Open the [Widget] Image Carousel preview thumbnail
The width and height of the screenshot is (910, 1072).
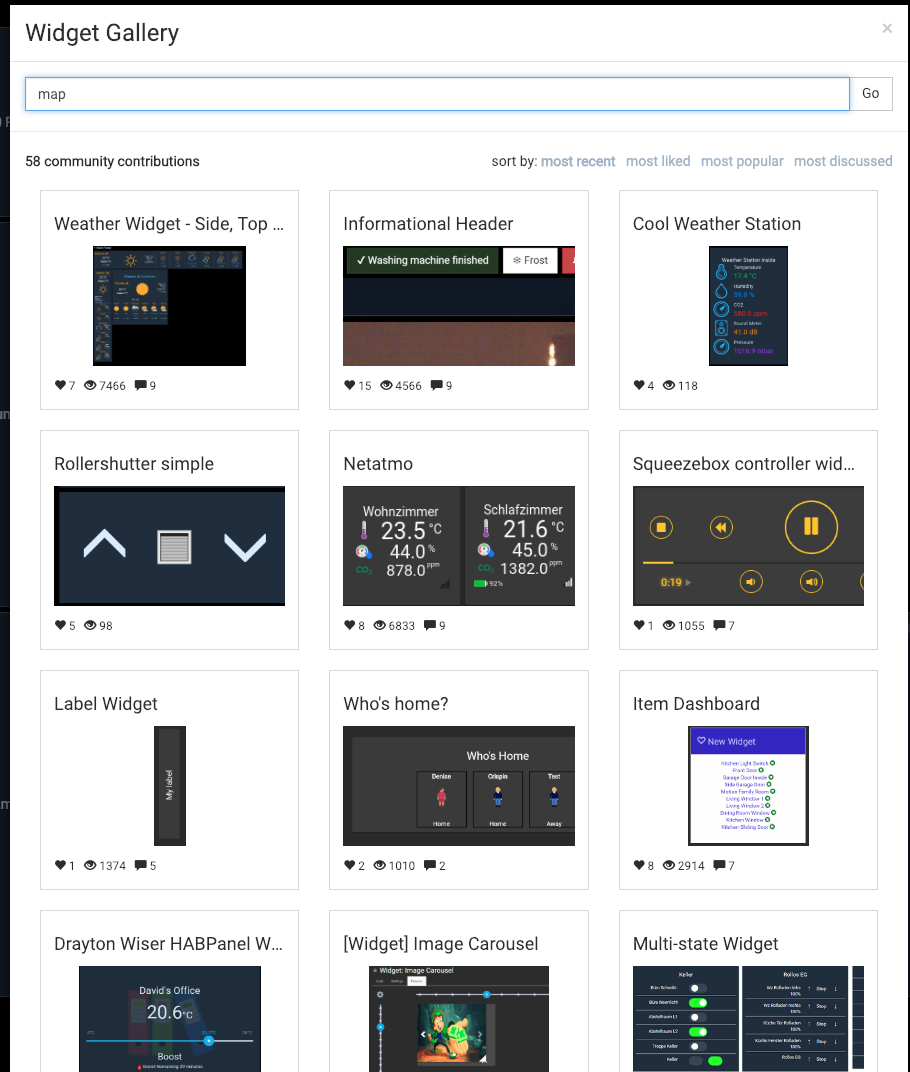click(458, 1019)
